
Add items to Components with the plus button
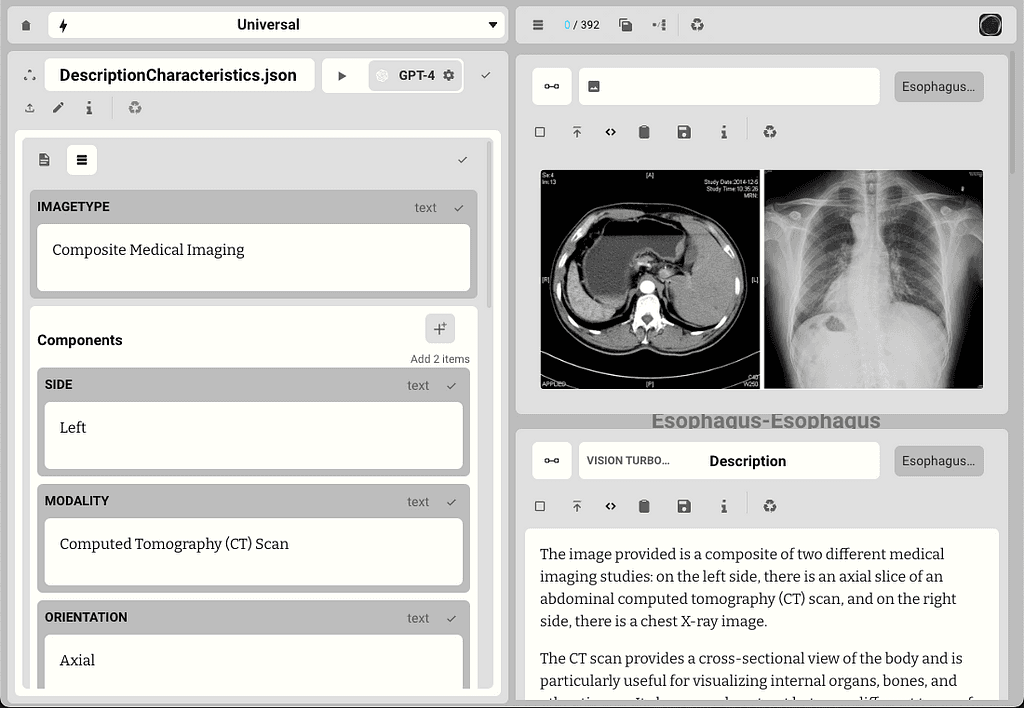[x=440, y=328]
